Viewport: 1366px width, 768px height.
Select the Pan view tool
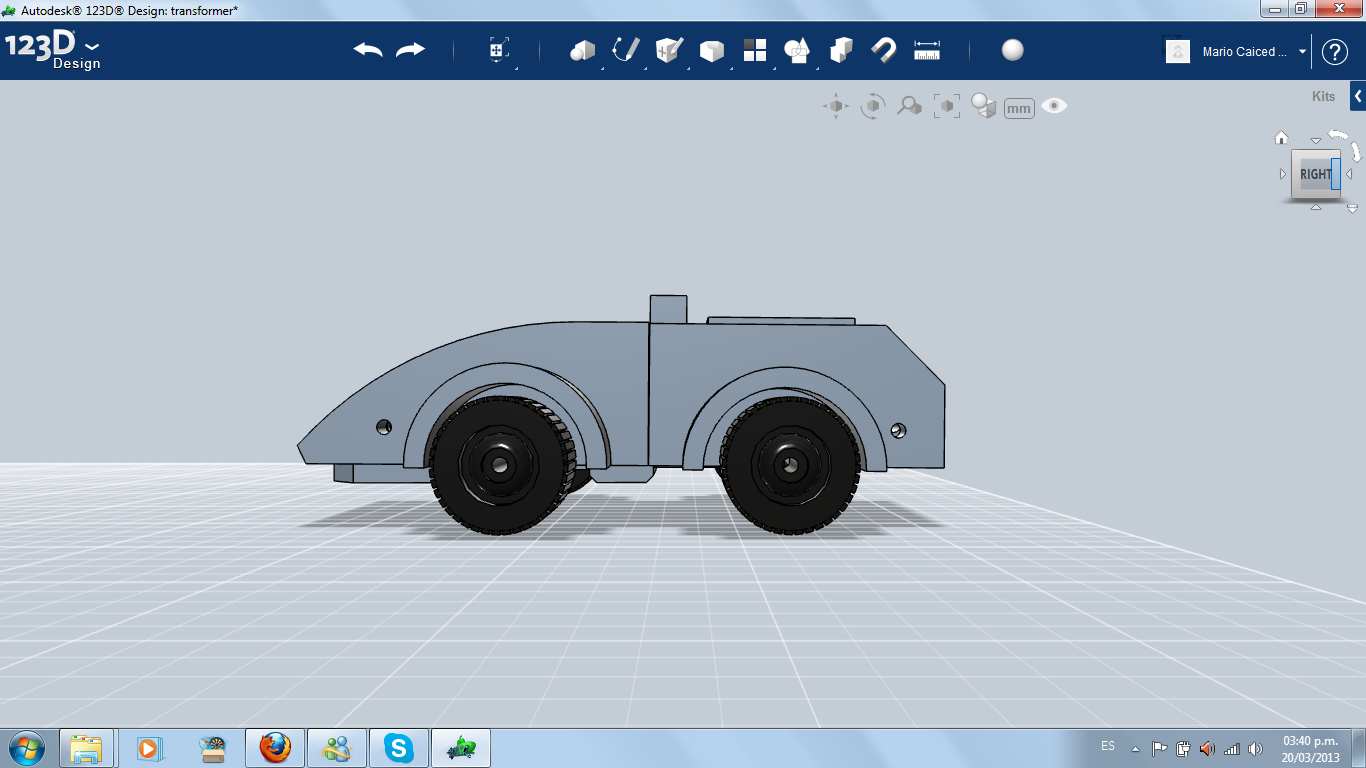pyautogui.click(x=836, y=106)
